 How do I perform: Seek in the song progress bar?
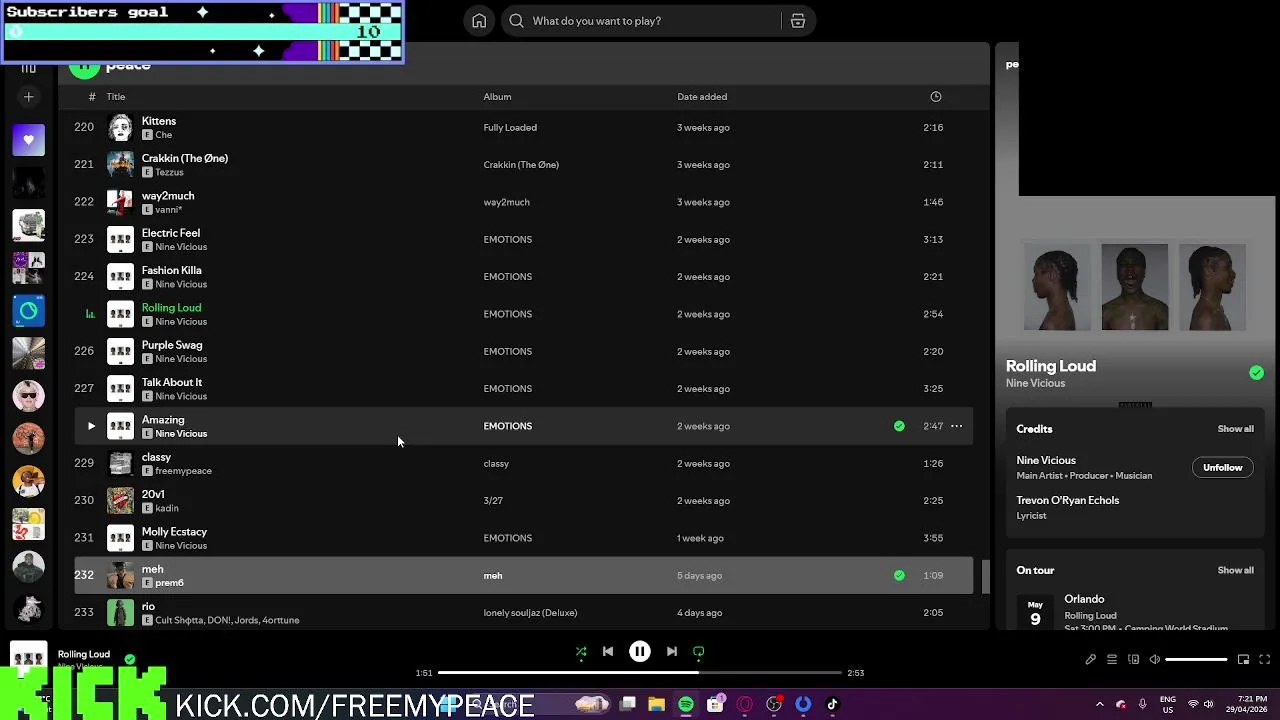point(640,673)
